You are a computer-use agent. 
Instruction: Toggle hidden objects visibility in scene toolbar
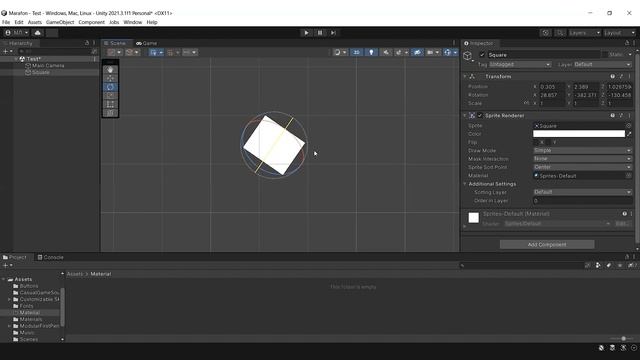tap(417, 52)
